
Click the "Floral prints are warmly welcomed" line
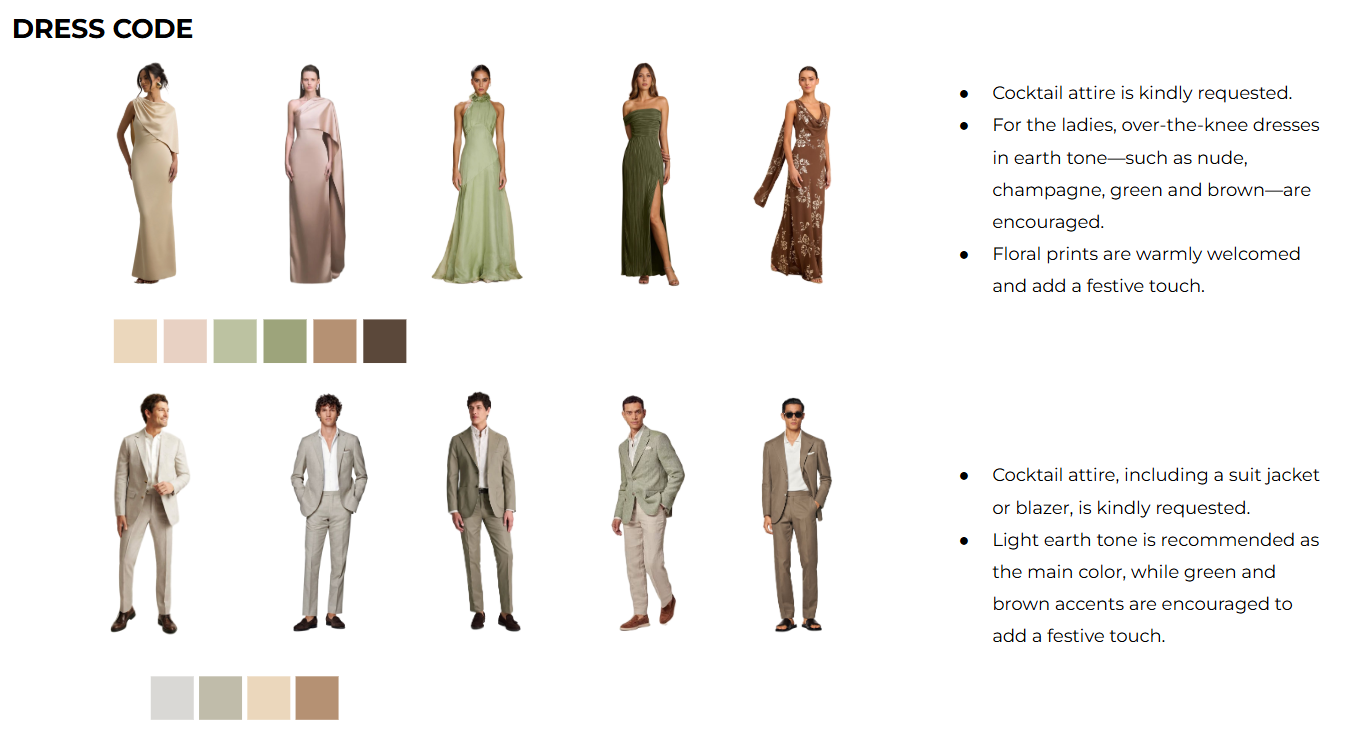pos(1146,254)
